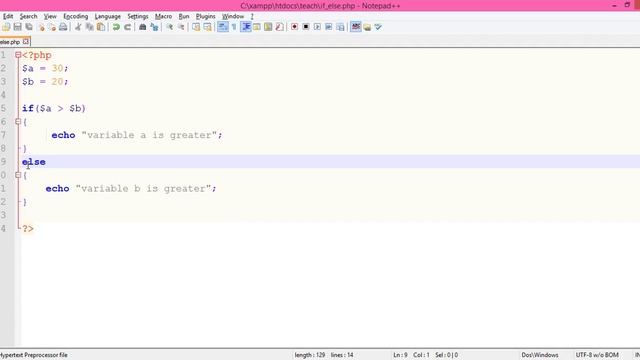Open the Edit menu
The width and height of the screenshot is (640, 360).
pos(8,16)
